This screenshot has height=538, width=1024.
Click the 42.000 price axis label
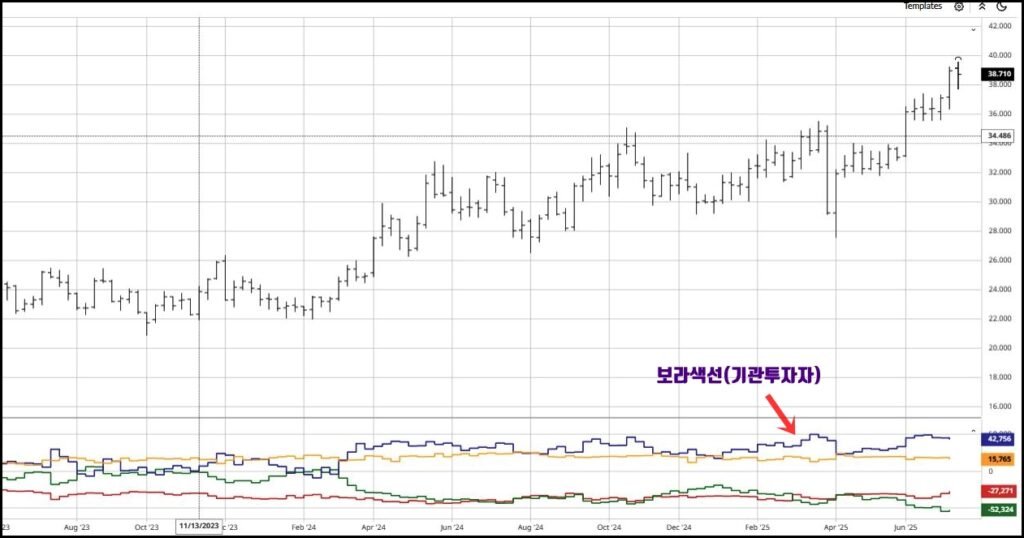1000,26
